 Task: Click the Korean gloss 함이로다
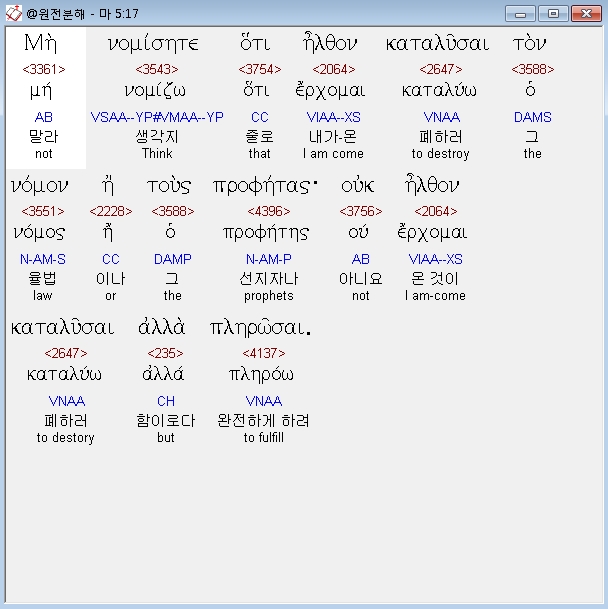[x=166, y=421]
